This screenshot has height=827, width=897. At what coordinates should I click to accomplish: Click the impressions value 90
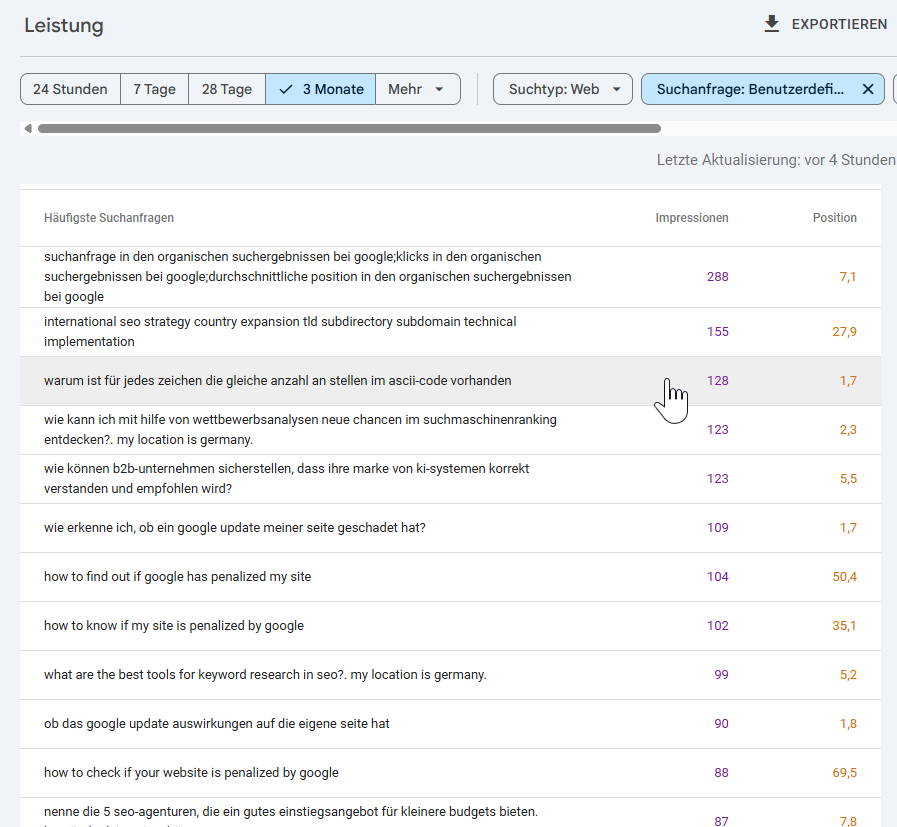click(x=721, y=723)
